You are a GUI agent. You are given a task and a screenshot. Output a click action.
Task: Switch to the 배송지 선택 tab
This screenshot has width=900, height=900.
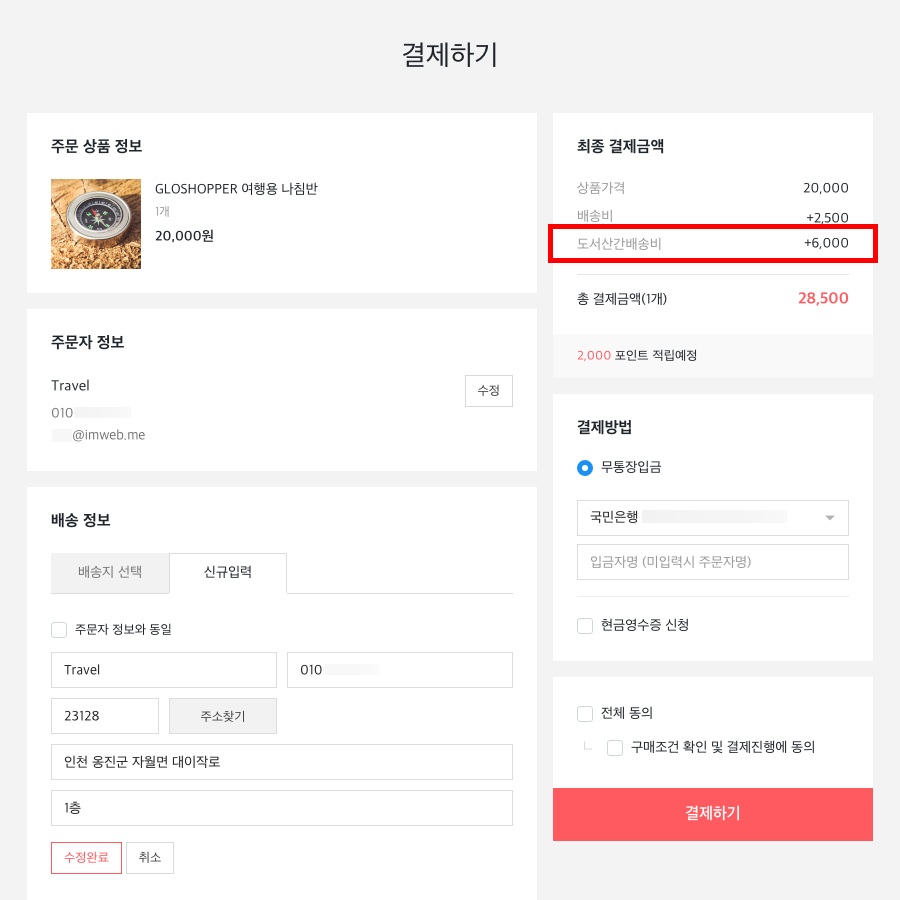[x=110, y=573]
